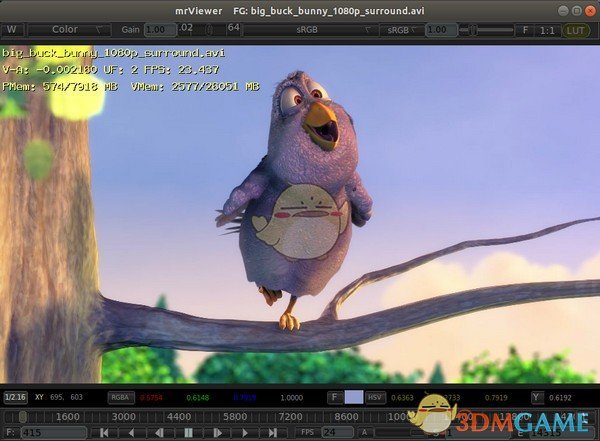Set zoom with the 1:1 button
The height and width of the screenshot is (441, 600).
(547, 30)
